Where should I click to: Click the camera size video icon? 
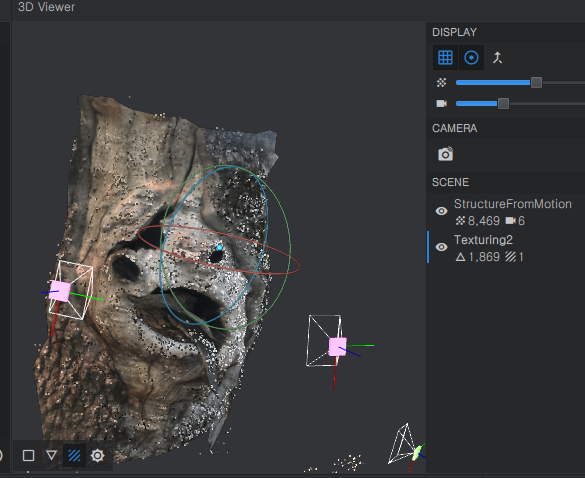442,103
